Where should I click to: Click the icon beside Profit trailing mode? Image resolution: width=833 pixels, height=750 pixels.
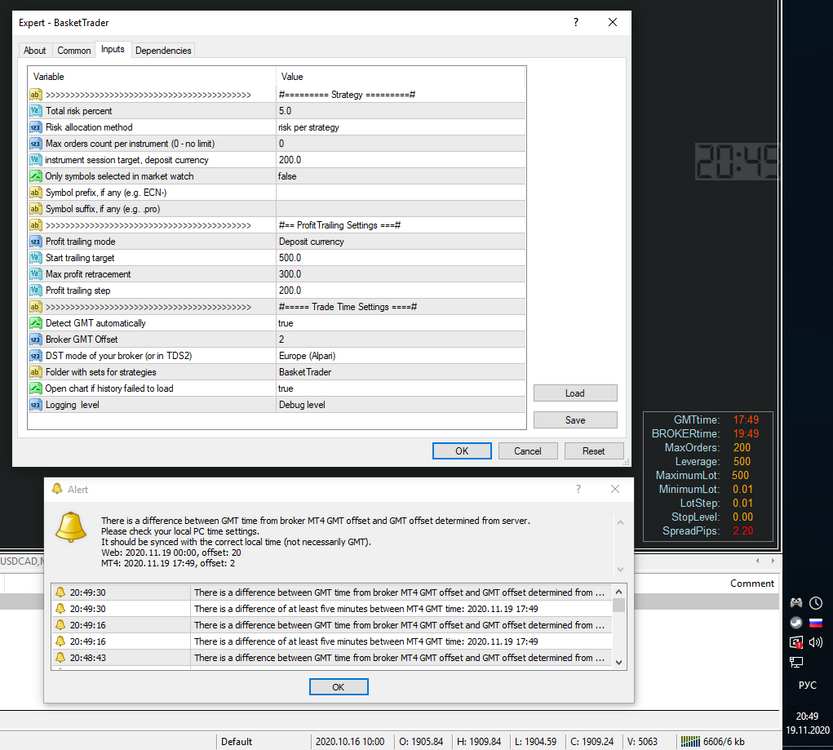pos(35,242)
